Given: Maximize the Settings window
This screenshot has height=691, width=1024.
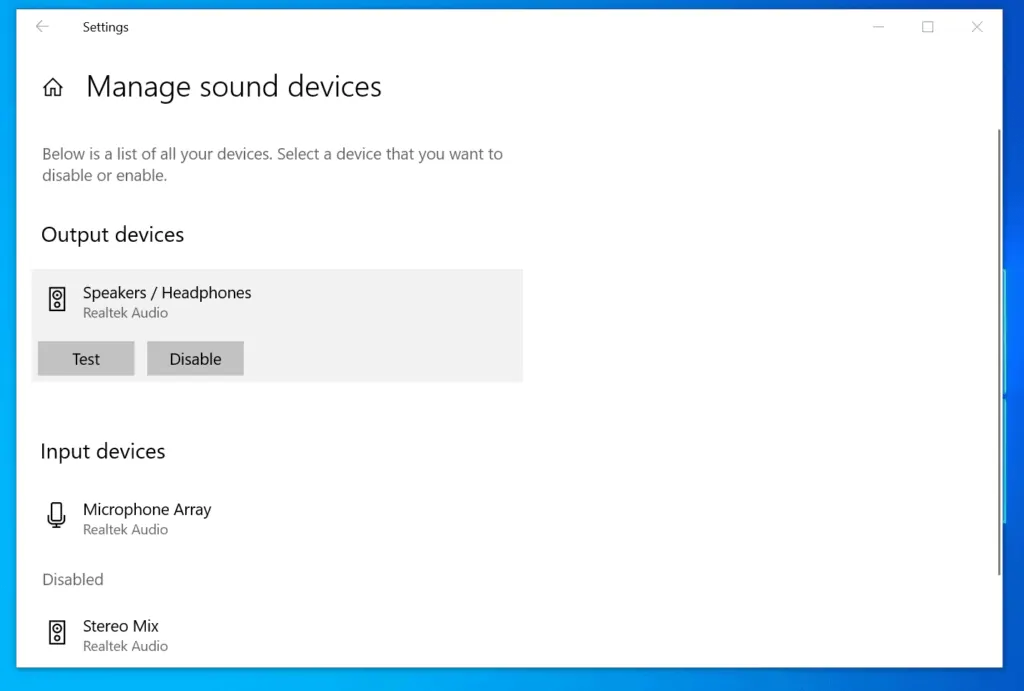Looking at the screenshot, I should (928, 27).
